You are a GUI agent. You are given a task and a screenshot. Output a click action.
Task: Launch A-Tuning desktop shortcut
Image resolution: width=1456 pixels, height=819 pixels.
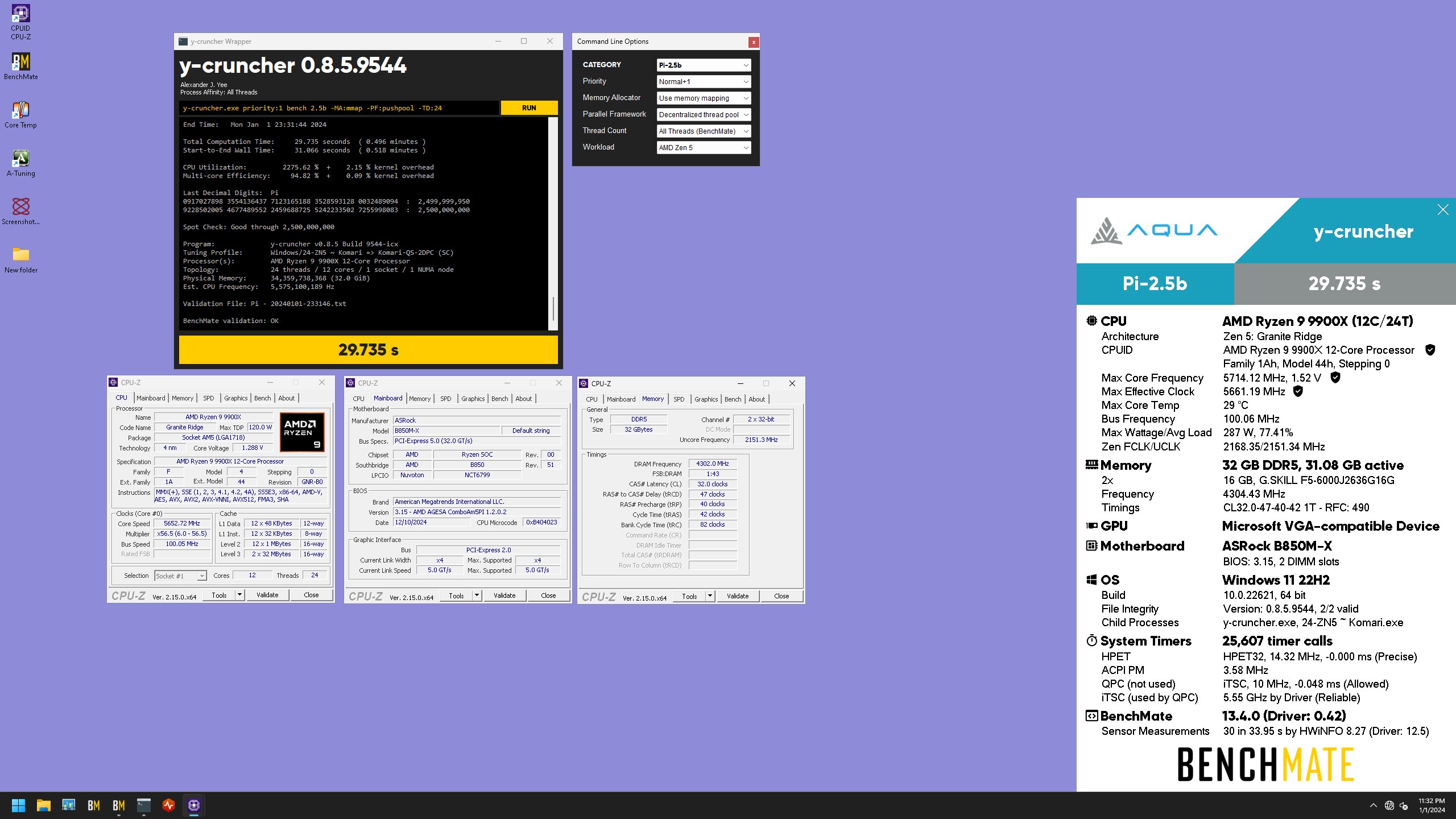tap(20, 163)
